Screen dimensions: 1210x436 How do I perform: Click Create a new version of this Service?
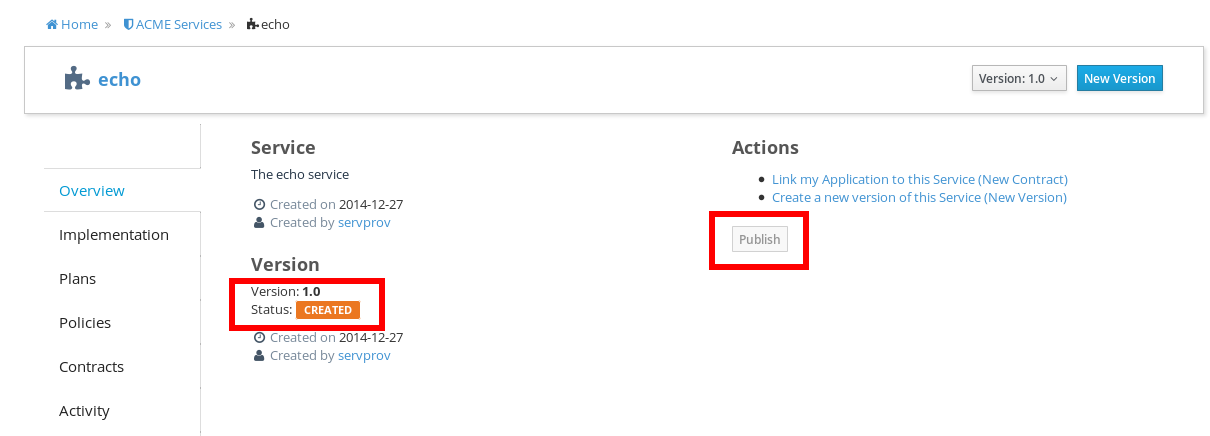pyautogui.click(x=919, y=197)
